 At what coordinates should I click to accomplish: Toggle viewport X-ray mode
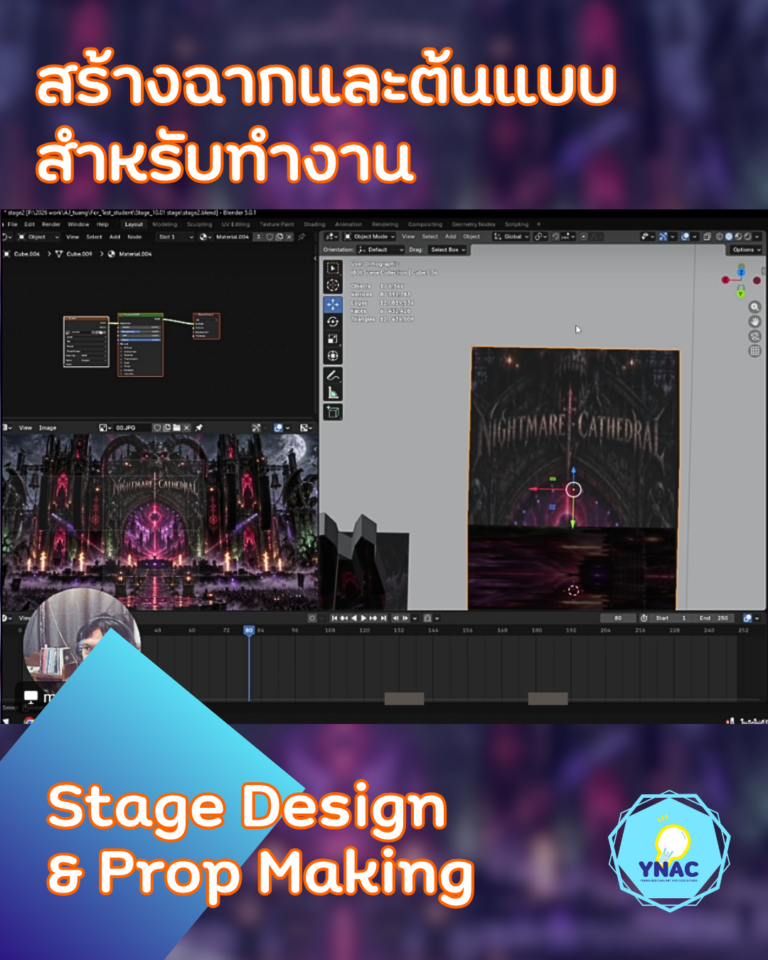tap(707, 236)
